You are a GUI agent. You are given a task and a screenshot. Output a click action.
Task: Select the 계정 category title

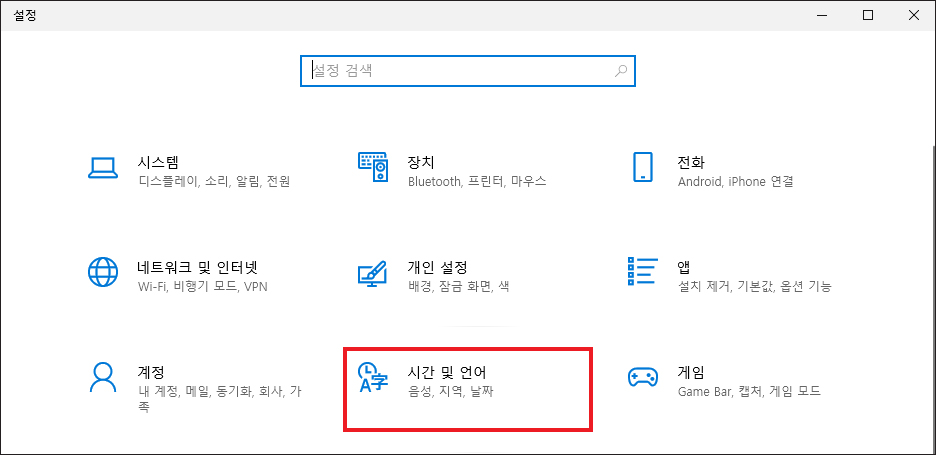(151, 372)
